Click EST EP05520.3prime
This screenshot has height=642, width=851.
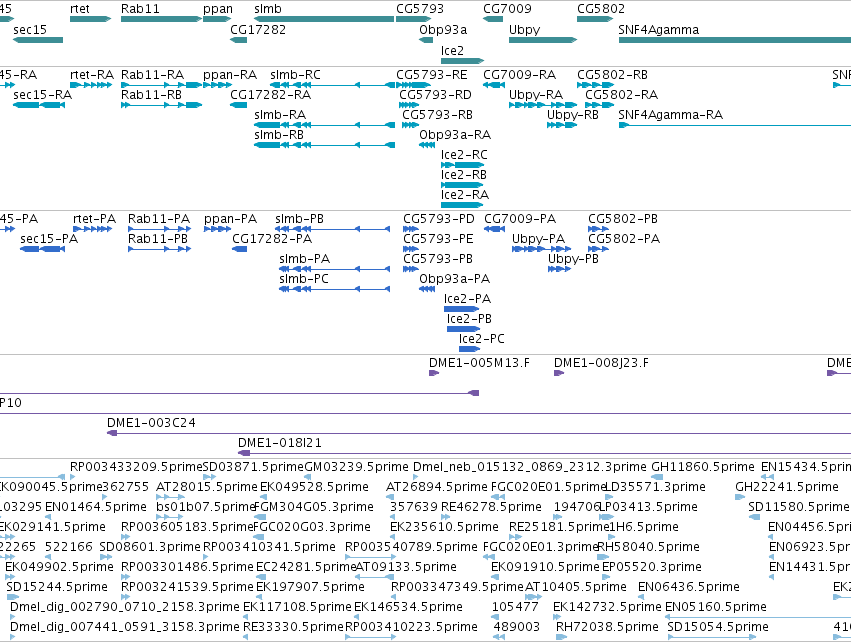pyautogui.click(x=652, y=567)
